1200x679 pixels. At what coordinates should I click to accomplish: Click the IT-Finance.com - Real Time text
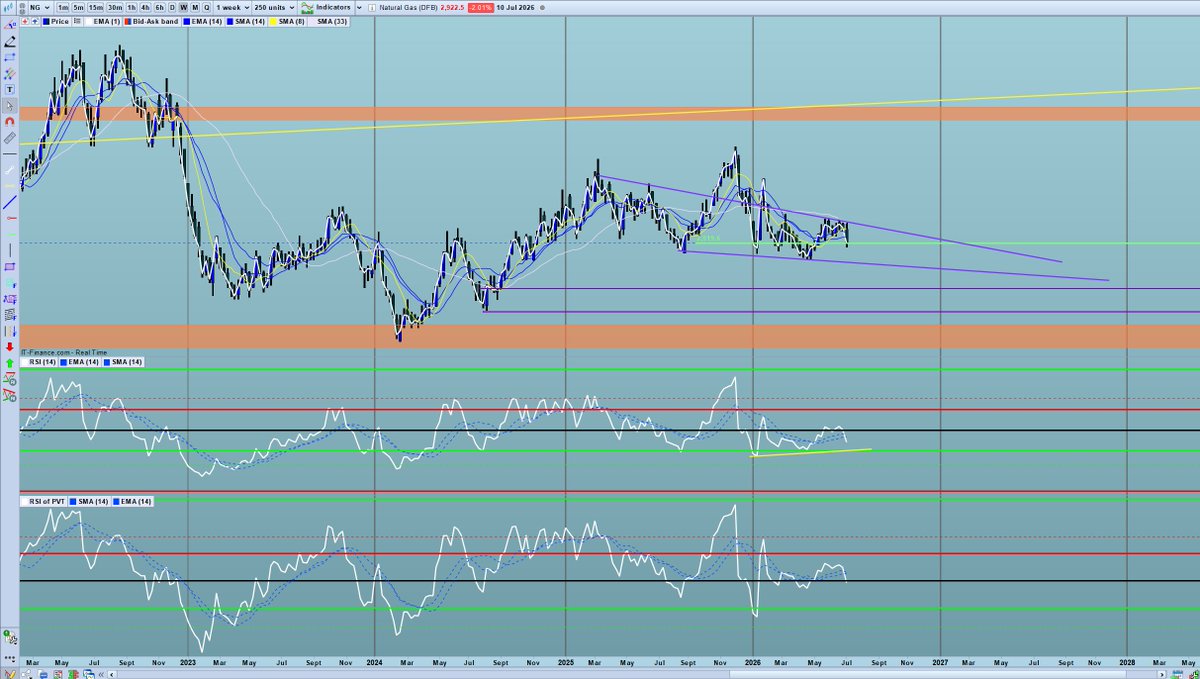tap(62, 352)
